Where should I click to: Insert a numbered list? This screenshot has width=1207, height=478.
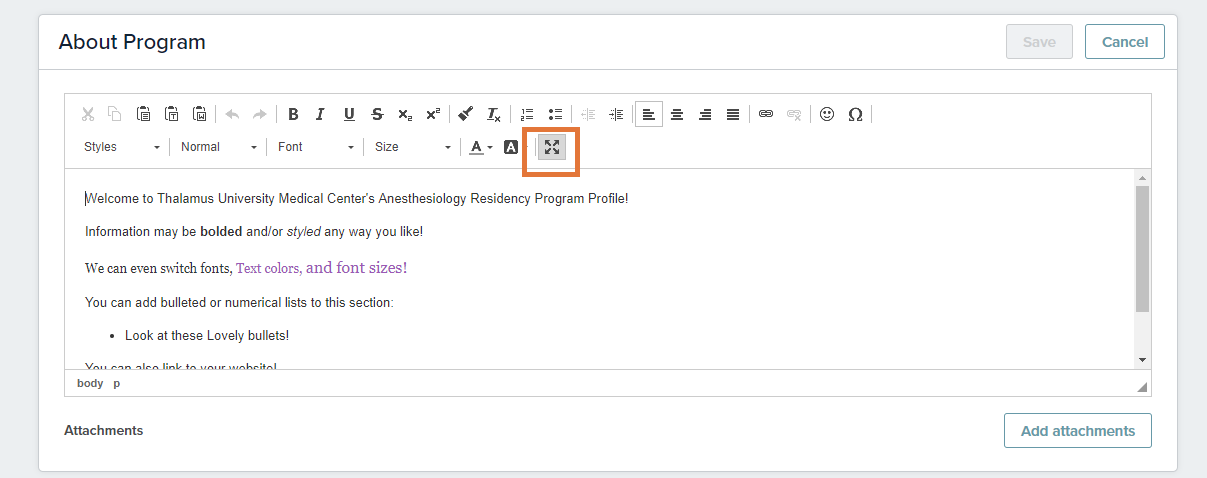point(527,114)
